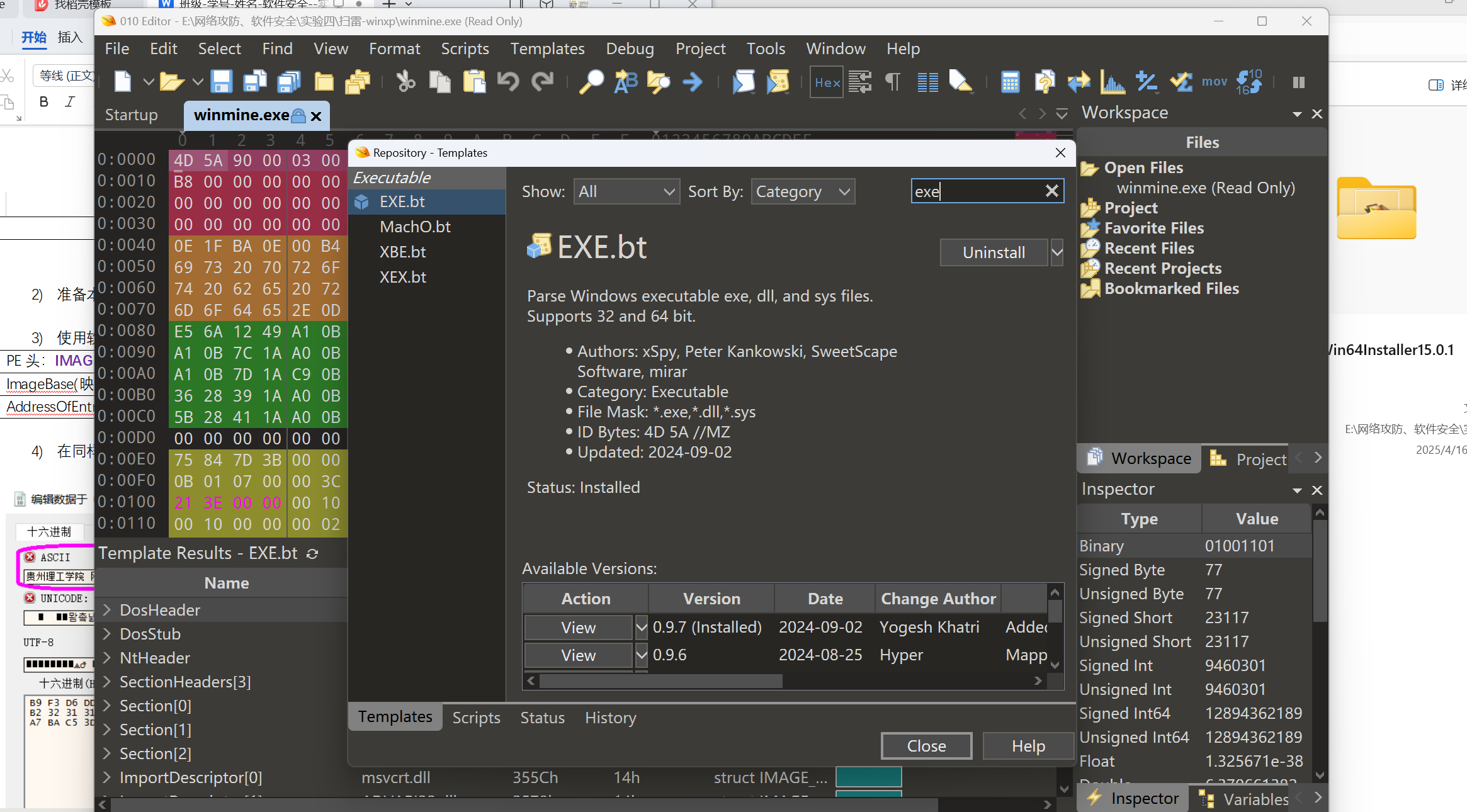Click the Find magnifier toolbar icon
Viewport: 1467px width, 812px height.
click(591, 82)
